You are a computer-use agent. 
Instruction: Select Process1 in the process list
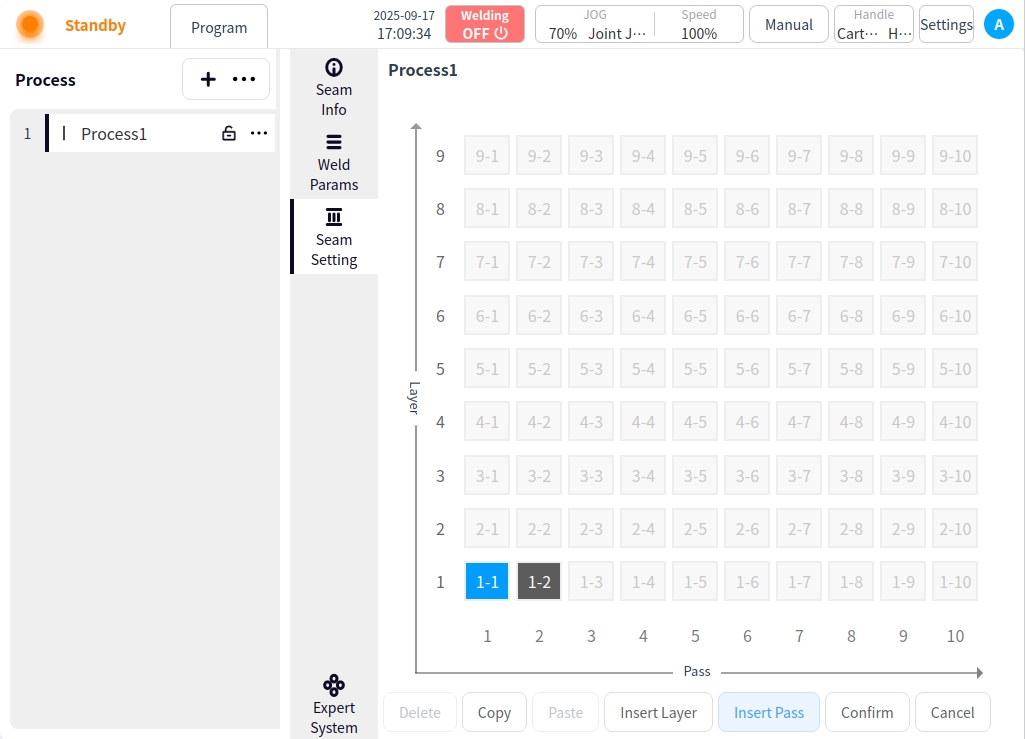pyautogui.click(x=114, y=134)
